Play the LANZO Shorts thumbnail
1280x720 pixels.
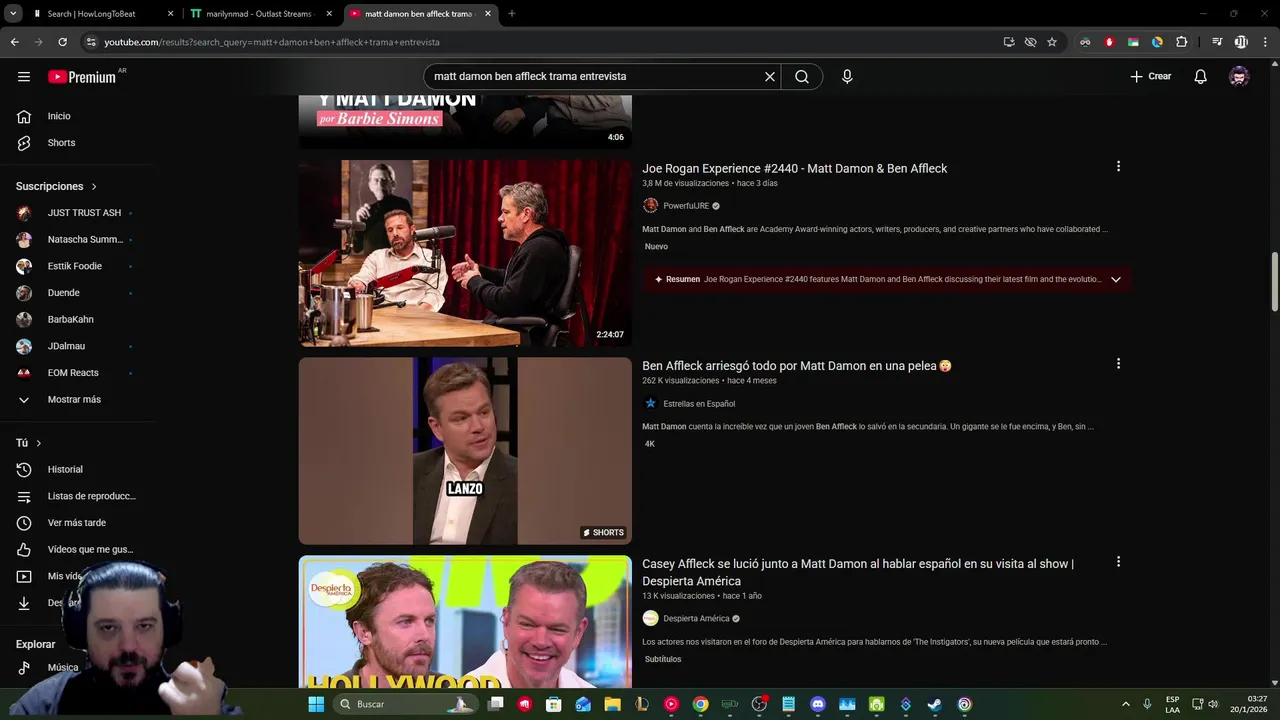[465, 451]
